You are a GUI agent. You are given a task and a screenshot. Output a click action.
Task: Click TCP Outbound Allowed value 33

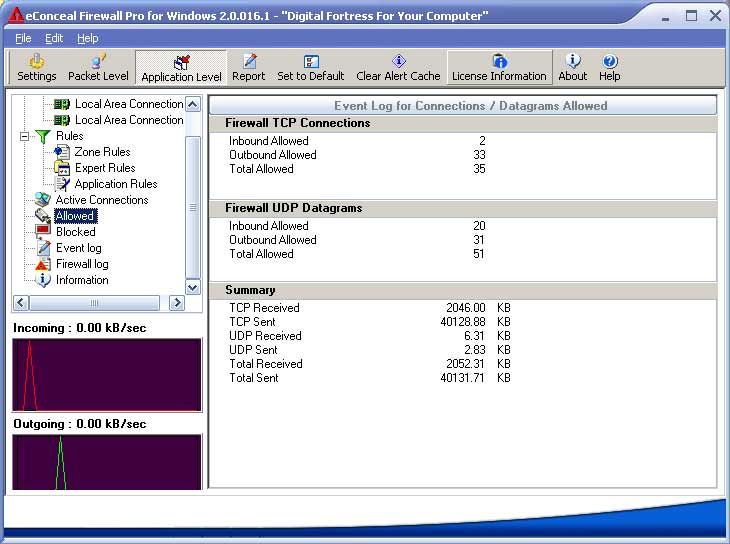pos(479,155)
